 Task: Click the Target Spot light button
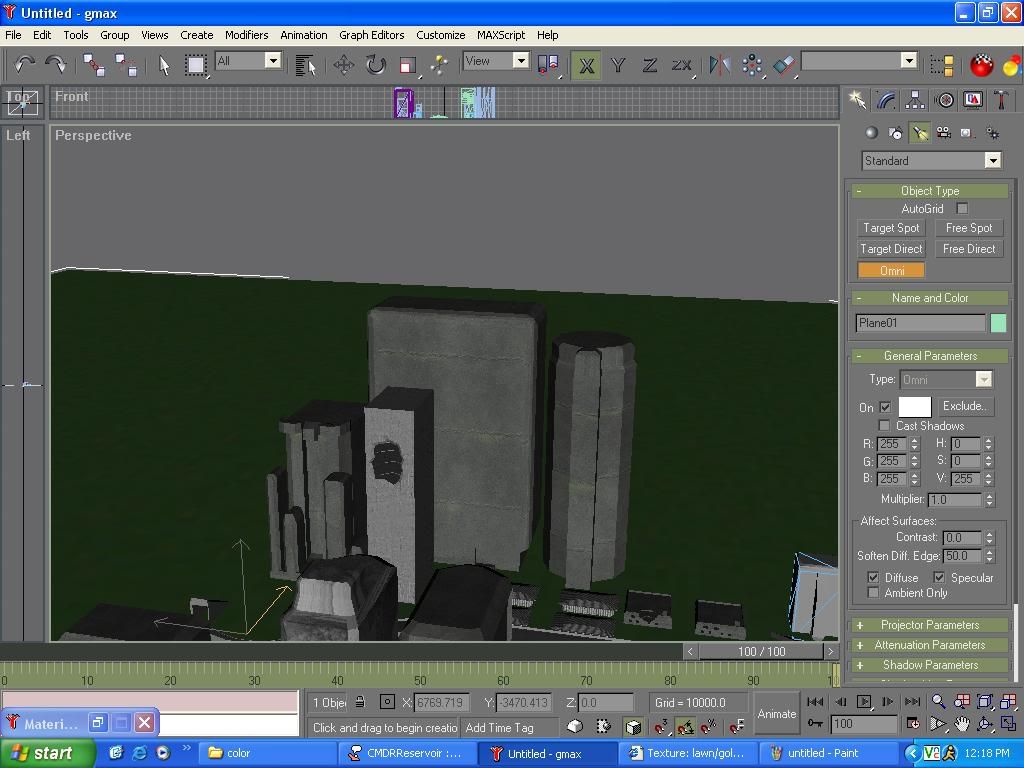coord(891,228)
